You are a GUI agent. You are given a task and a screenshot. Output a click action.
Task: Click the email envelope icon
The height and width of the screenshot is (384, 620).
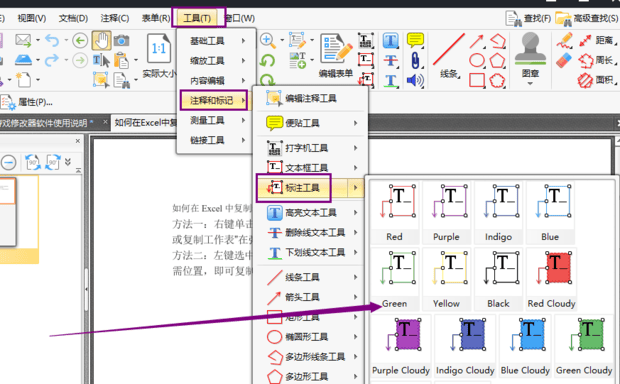tap(23, 40)
